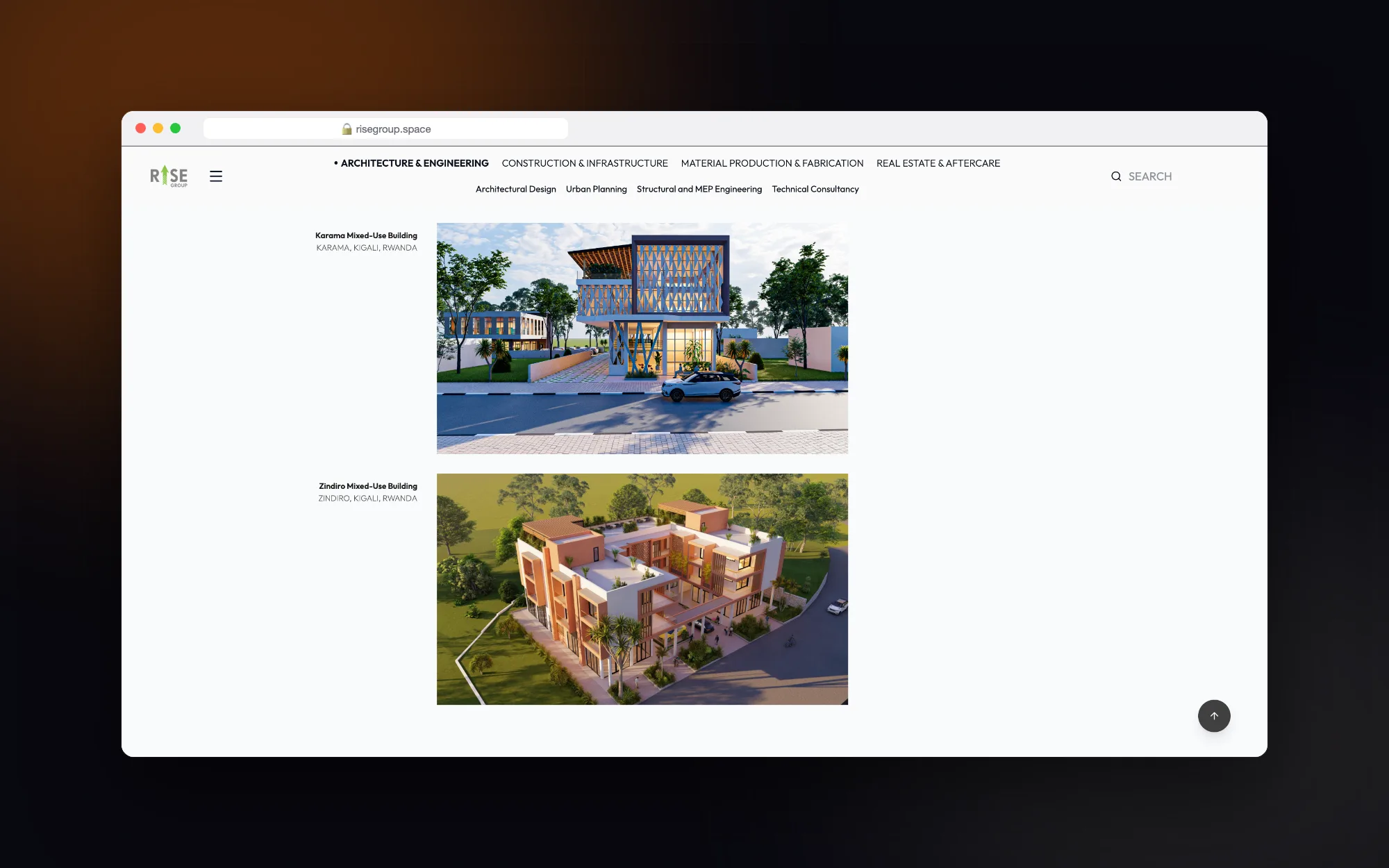Maximize the browser with green button

click(175, 128)
